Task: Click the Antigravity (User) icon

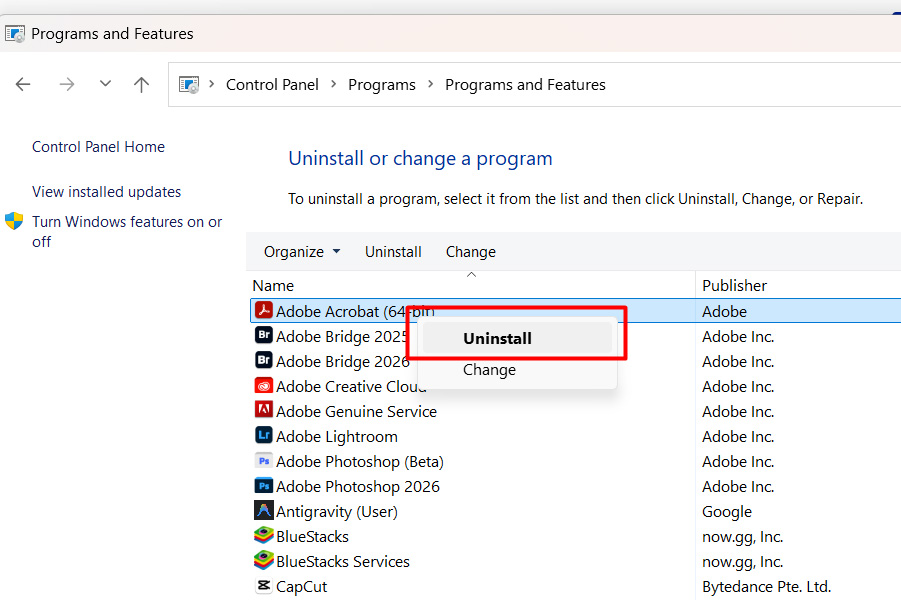Action: click(264, 511)
